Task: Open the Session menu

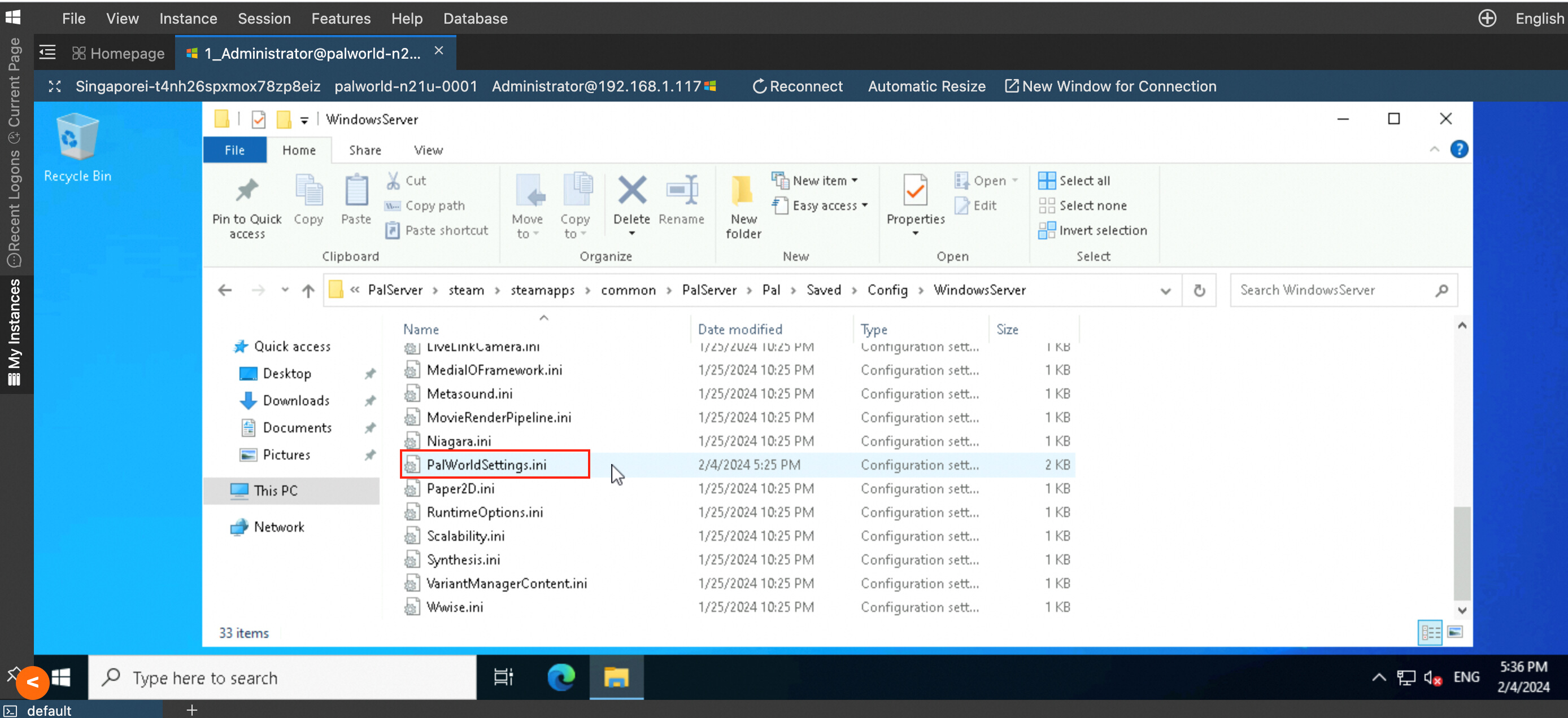Action: pyautogui.click(x=264, y=19)
